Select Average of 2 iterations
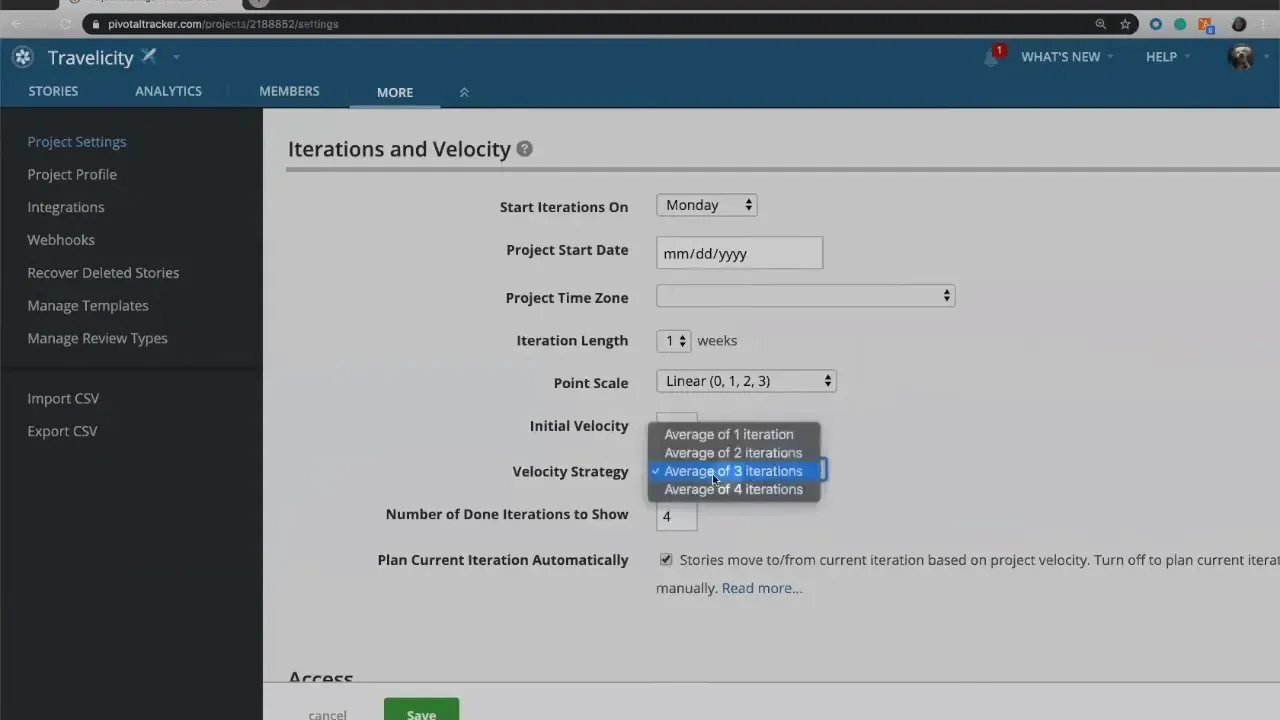The width and height of the screenshot is (1280, 720). tap(733, 452)
